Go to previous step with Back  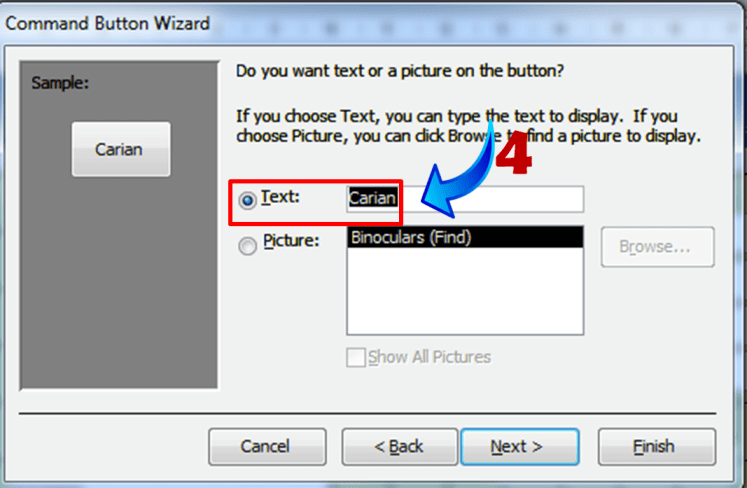(x=399, y=447)
